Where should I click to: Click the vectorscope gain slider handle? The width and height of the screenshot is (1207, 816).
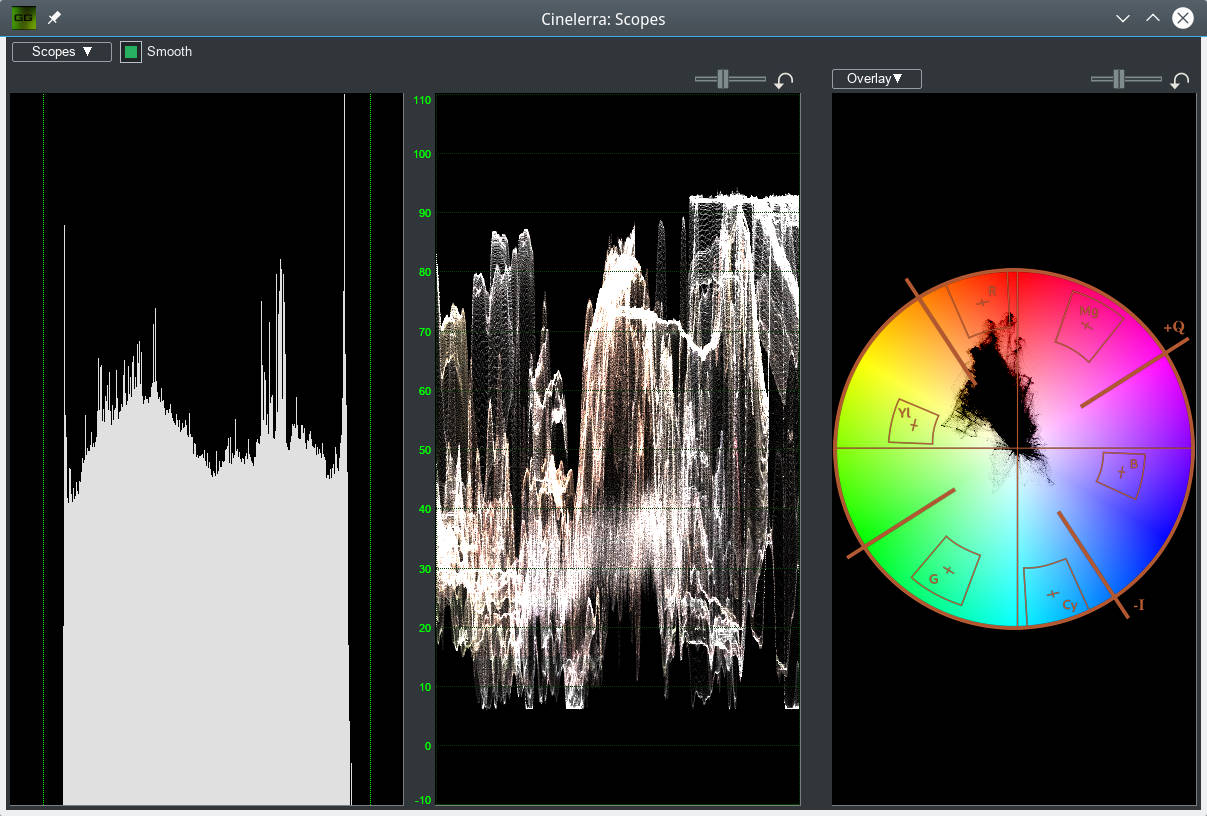[x=1120, y=79]
